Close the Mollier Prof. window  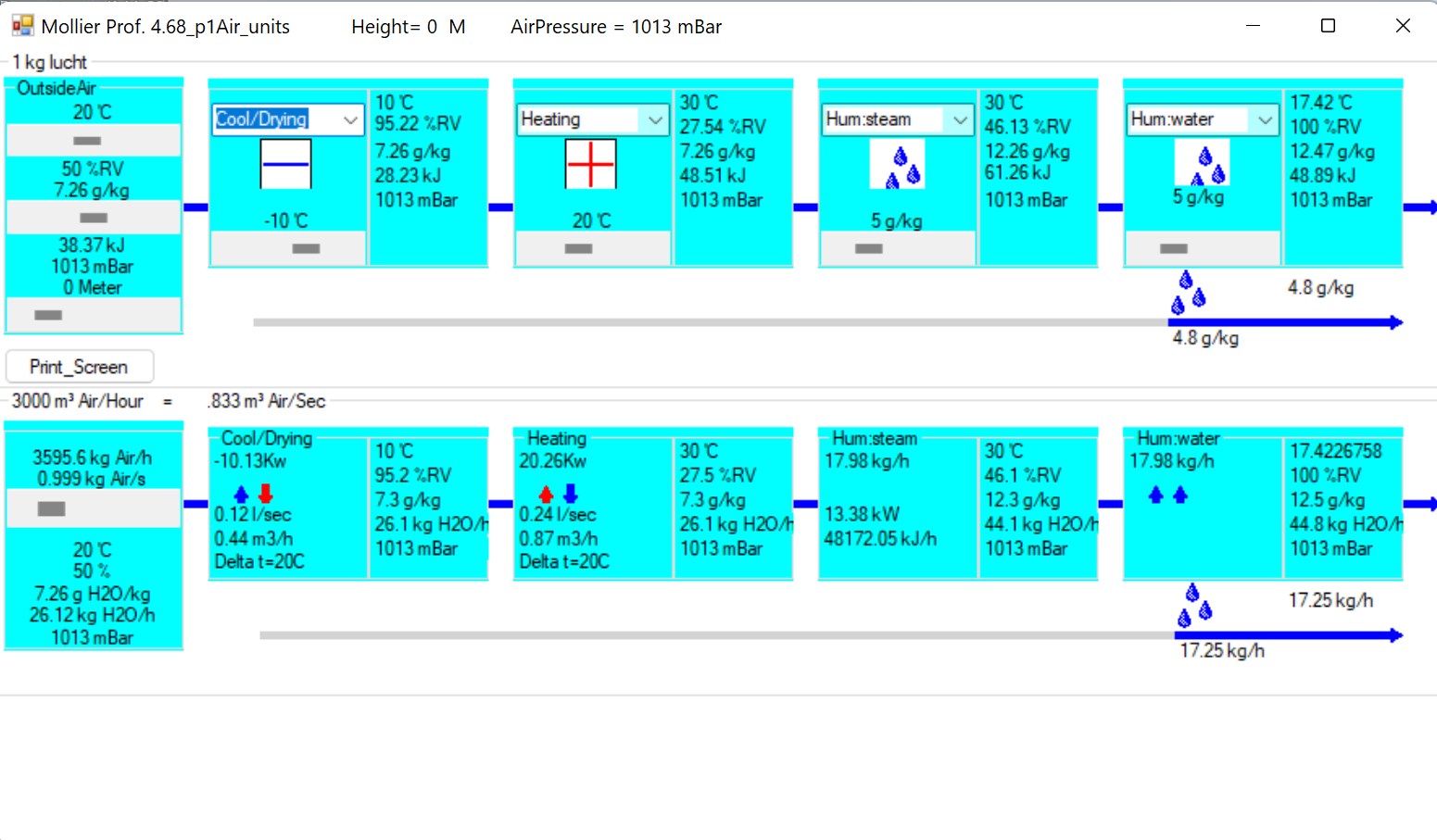pos(1403,26)
